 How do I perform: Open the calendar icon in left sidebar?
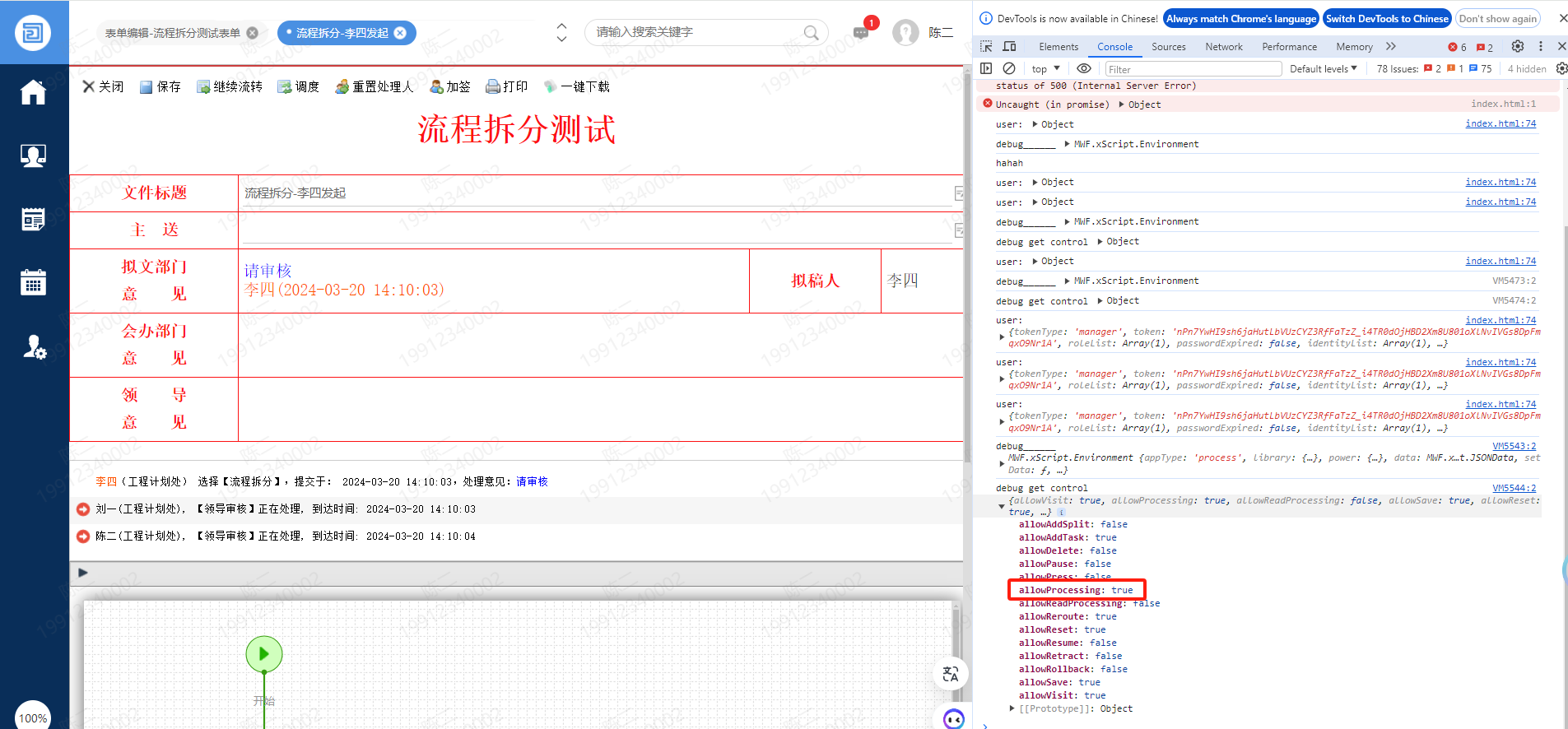coord(33,282)
